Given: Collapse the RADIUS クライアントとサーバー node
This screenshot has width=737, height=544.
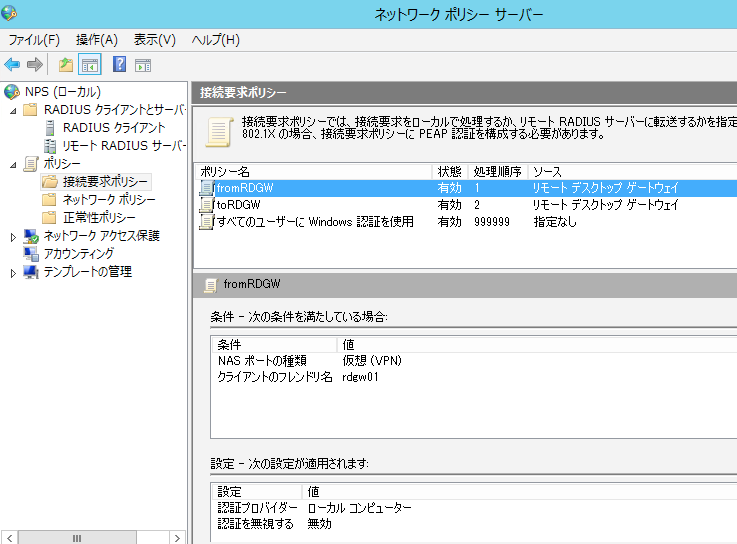Looking at the screenshot, I should pos(13,111).
